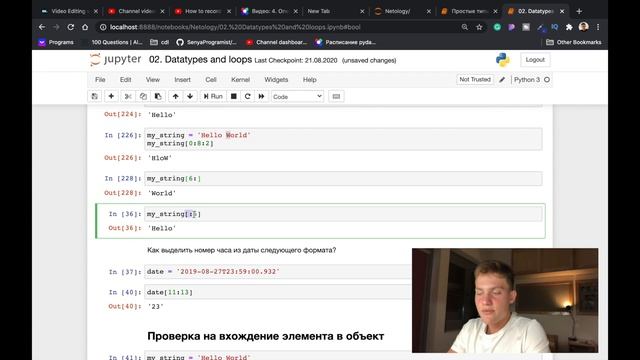Open the SenyaProgramist GitHub bookmark

(x=207, y=42)
